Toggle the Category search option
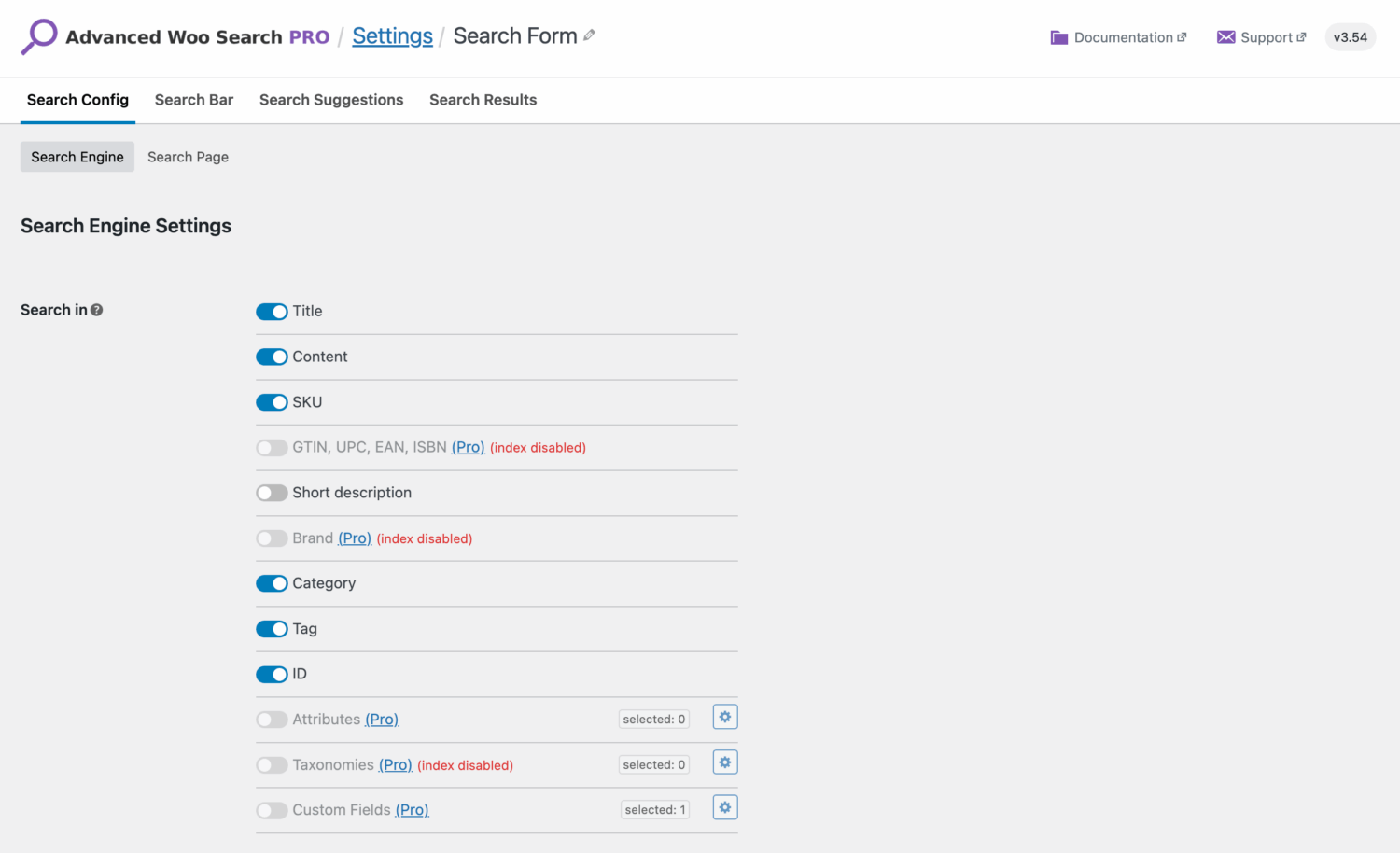Image resolution: width=1400 pixels, height=853 pixels. click(272, 583)
